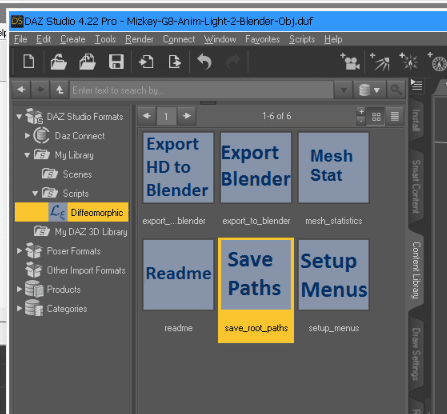447x414 pixels.
Task: Click the New scene file icon
Action: (29, 62)
